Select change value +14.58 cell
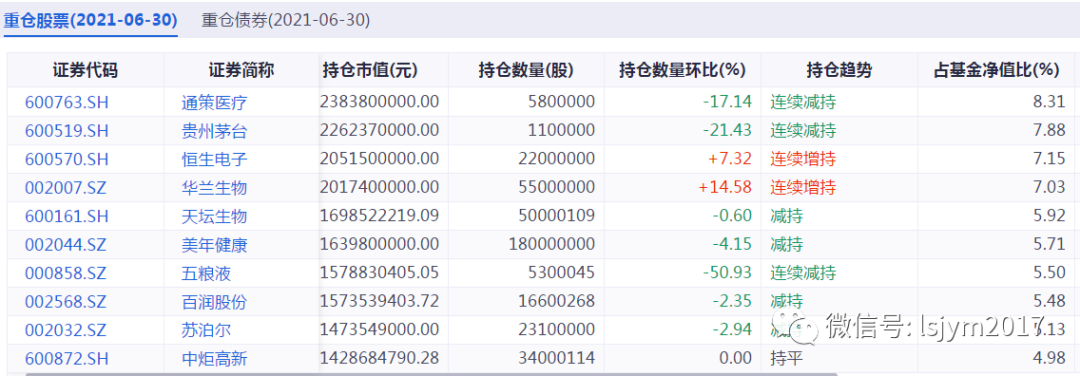Screen dimensions: 1080x376 pyautogui.click(x=725, y=187)
